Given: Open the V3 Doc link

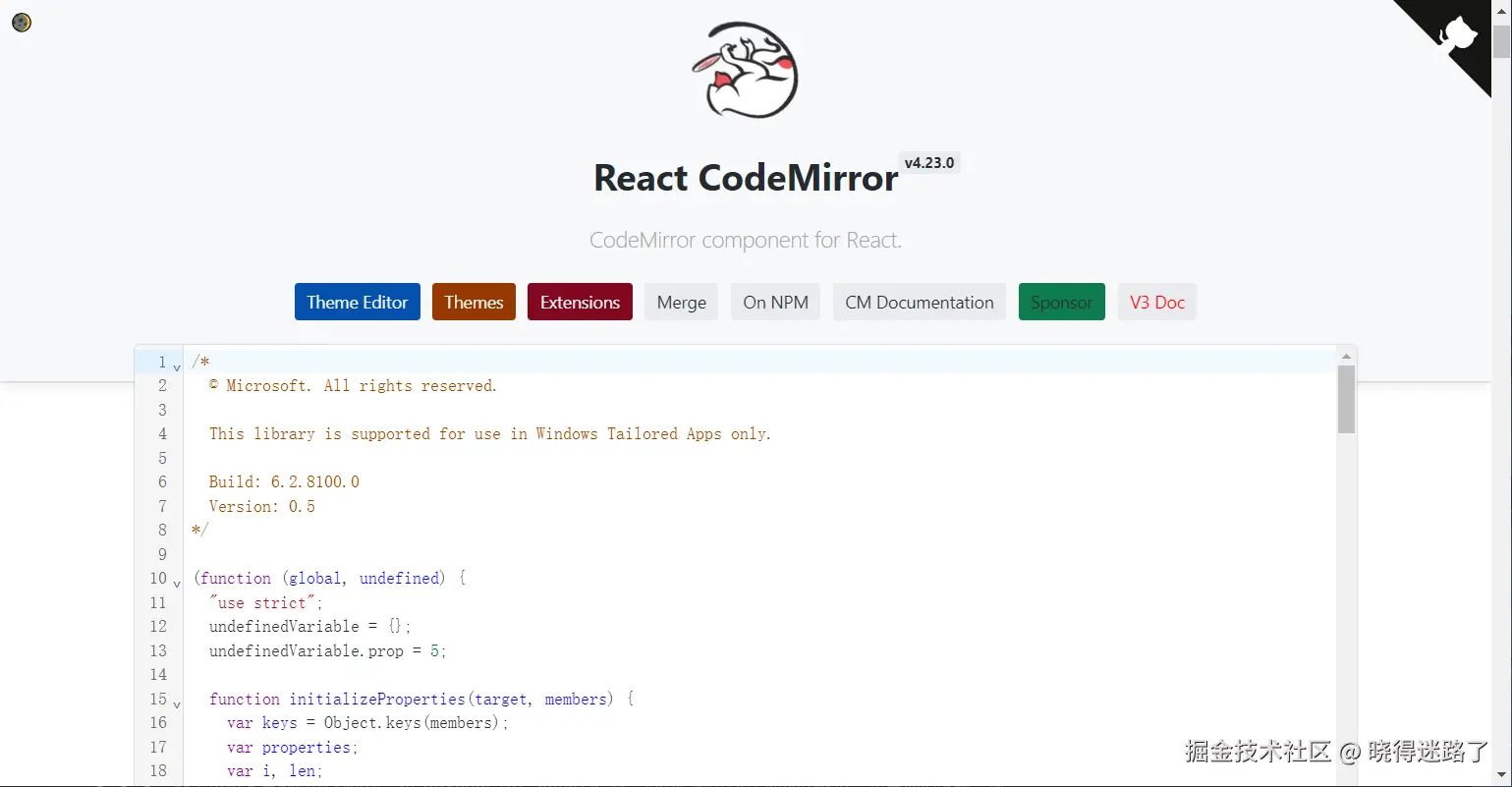Looking at the screenshot, I should [1157, 302].
